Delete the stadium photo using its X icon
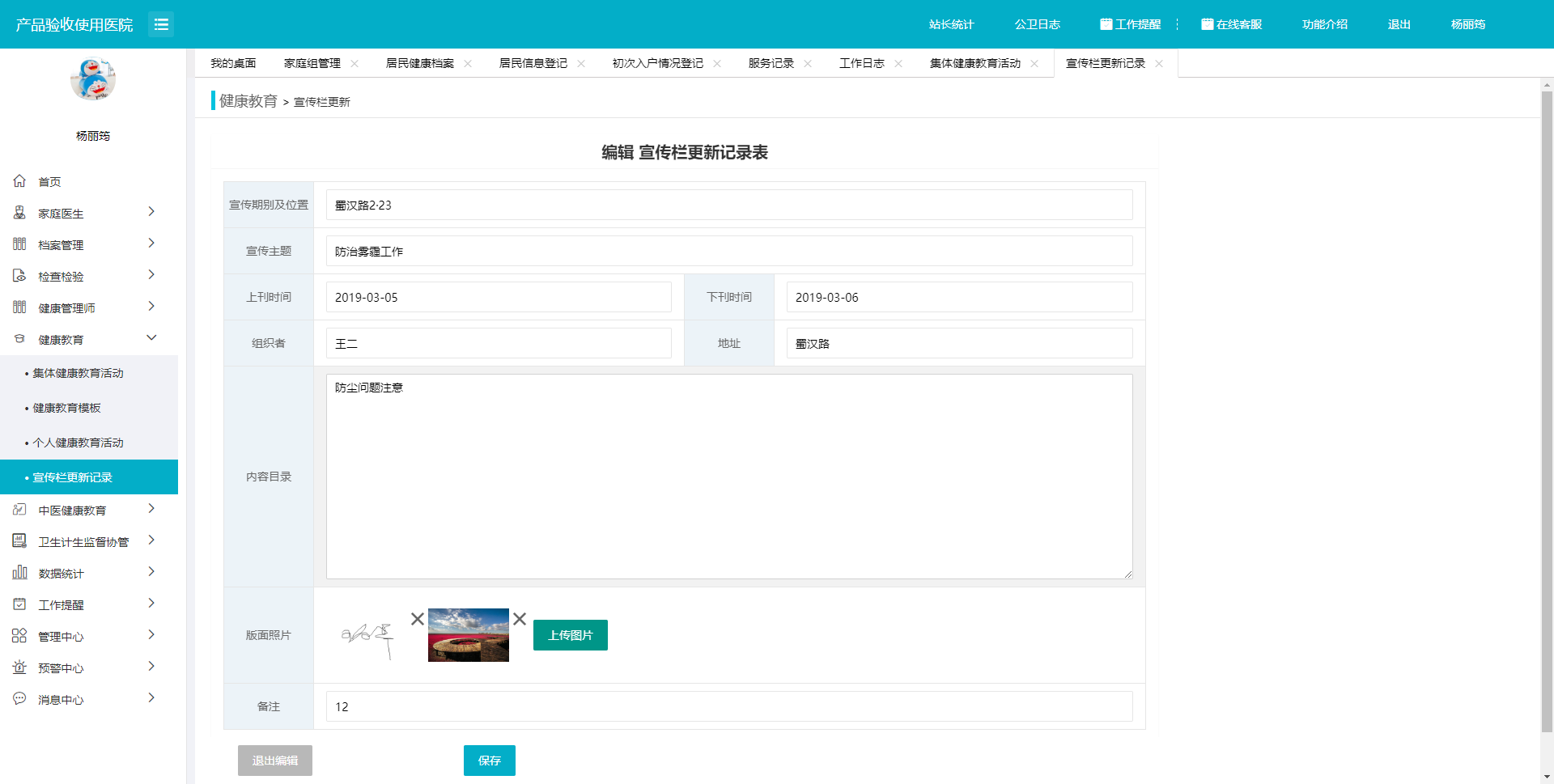Image resolution: width=1554 pixels, height=784 pixels. coord(520,619)
